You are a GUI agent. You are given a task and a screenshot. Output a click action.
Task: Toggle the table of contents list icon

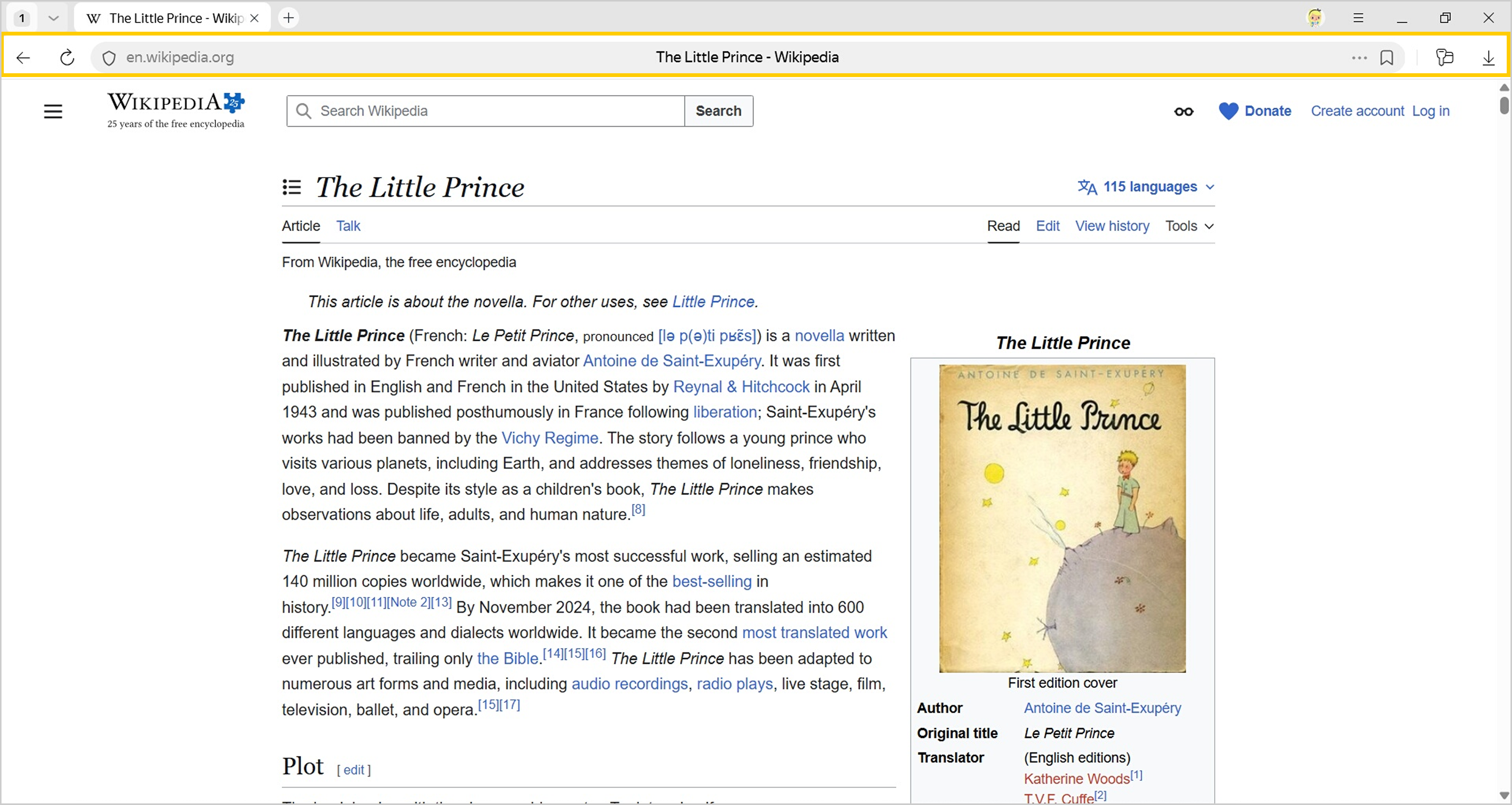[x=292, y=187]
